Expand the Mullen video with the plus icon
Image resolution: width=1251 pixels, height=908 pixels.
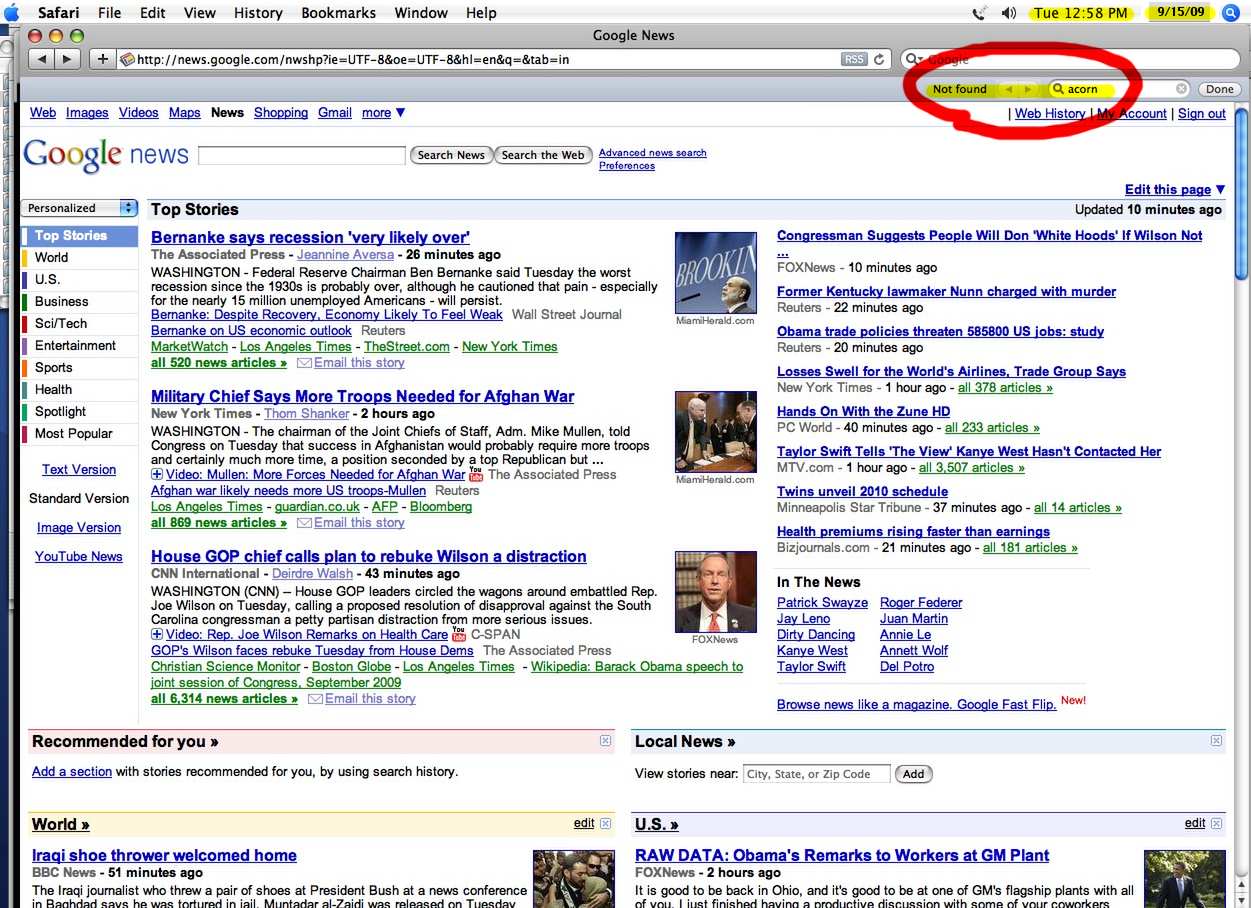pyautogui.click(x=157, y=475)
